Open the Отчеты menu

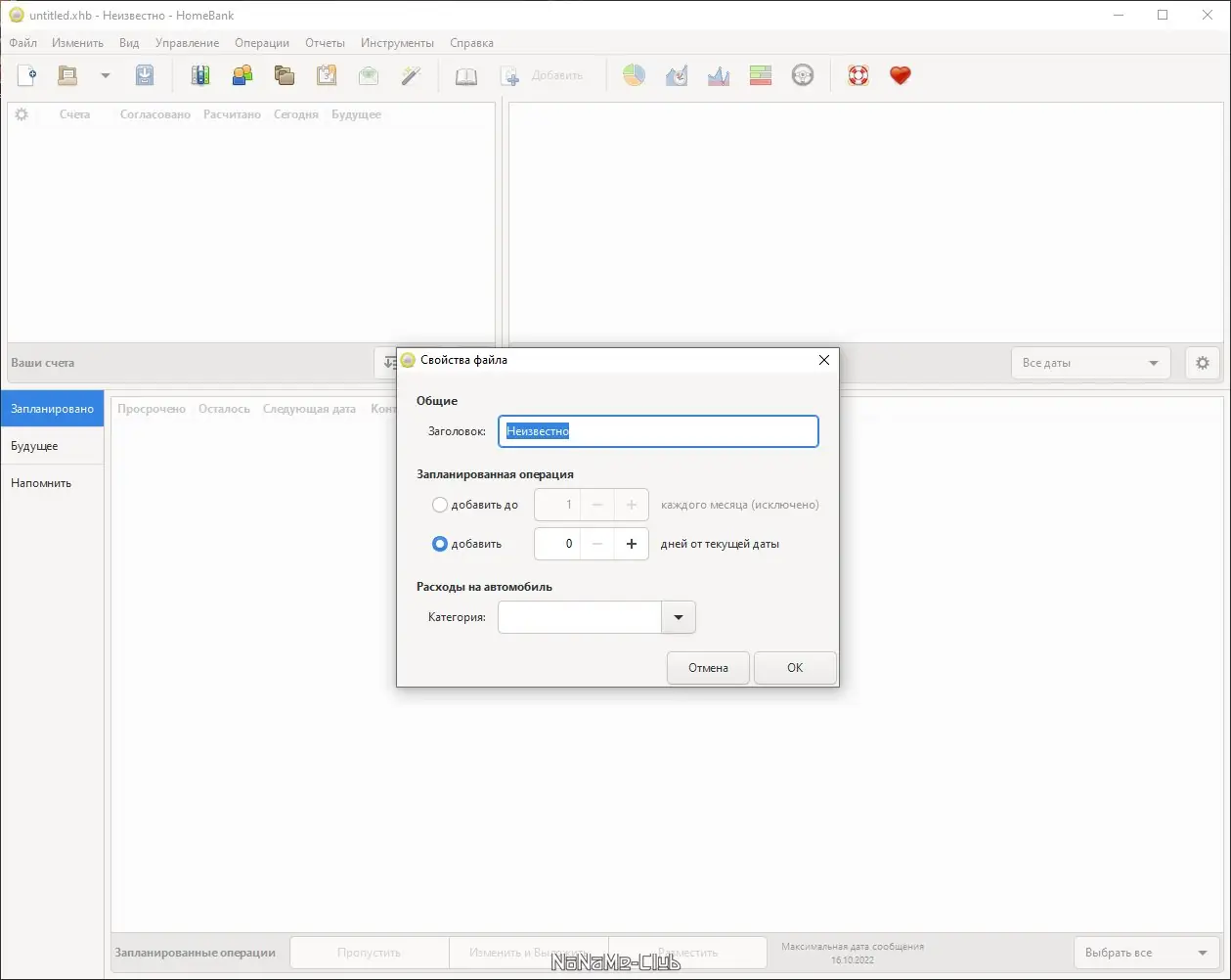click(325, 43)
